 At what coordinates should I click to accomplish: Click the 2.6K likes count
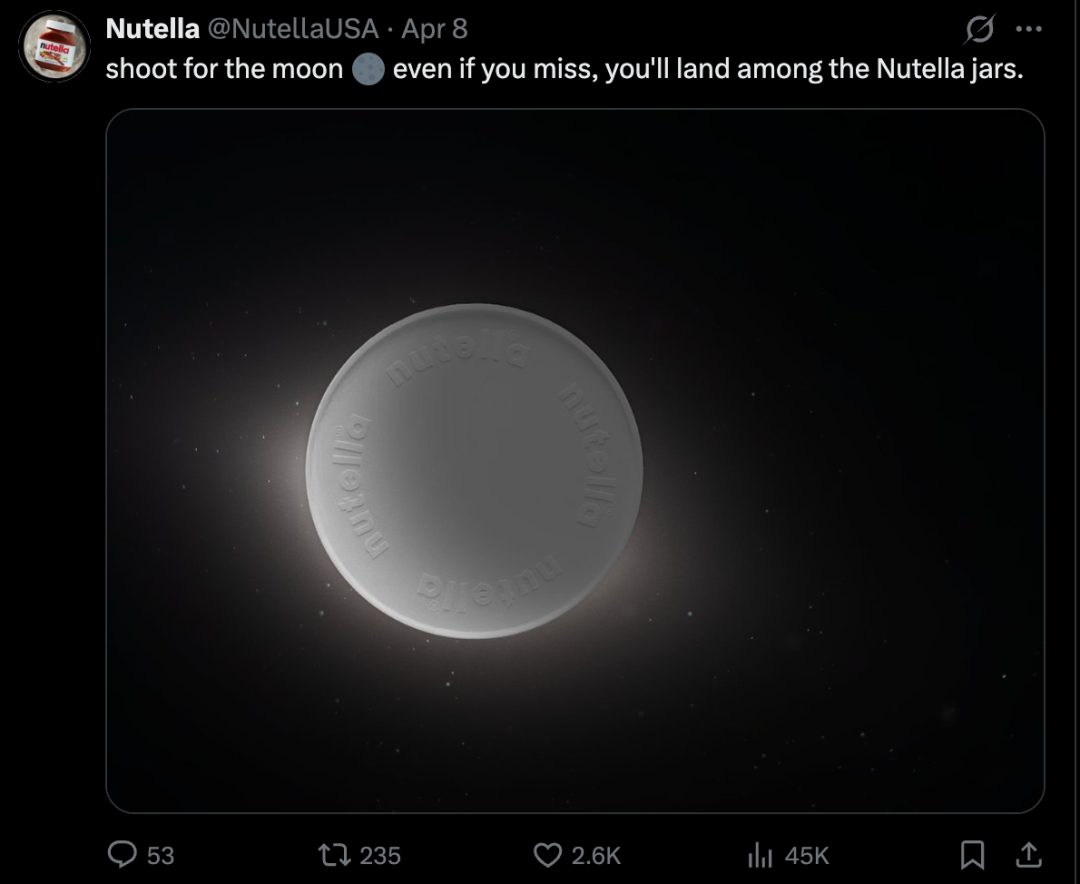596,855
